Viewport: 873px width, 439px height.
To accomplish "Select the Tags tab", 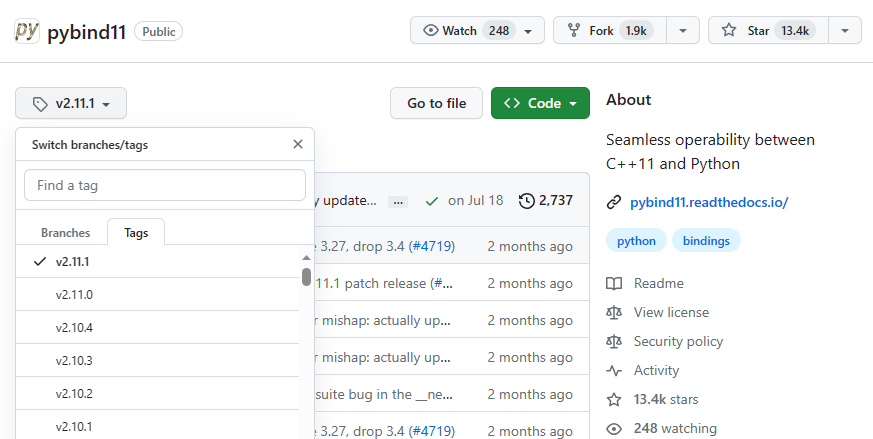I will click(x=136, y=232).
